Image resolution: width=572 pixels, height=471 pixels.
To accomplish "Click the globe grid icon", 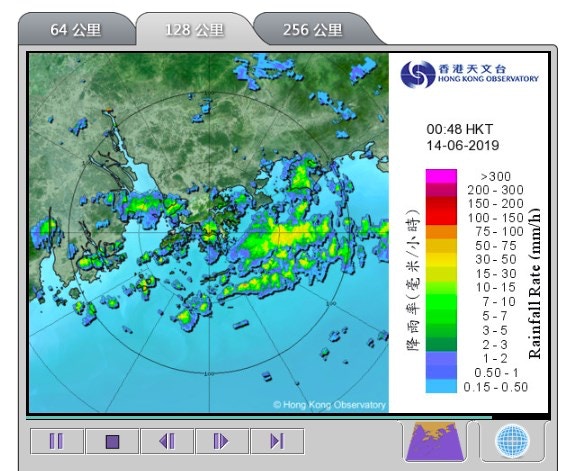I will [x=512, y=441].
